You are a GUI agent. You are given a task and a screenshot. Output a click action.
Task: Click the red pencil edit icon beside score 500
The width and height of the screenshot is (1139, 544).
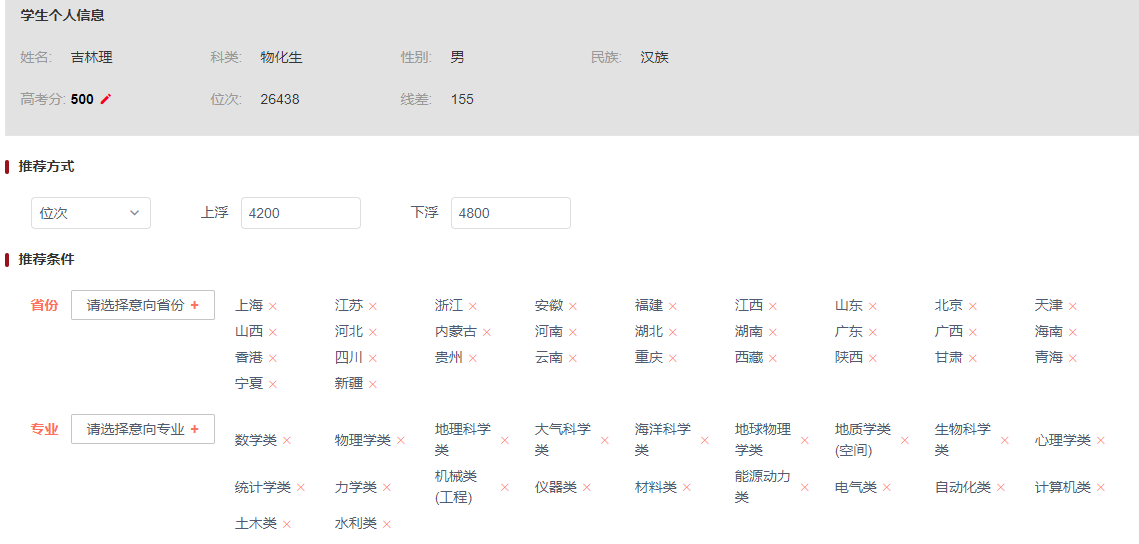tap(106, 99)
